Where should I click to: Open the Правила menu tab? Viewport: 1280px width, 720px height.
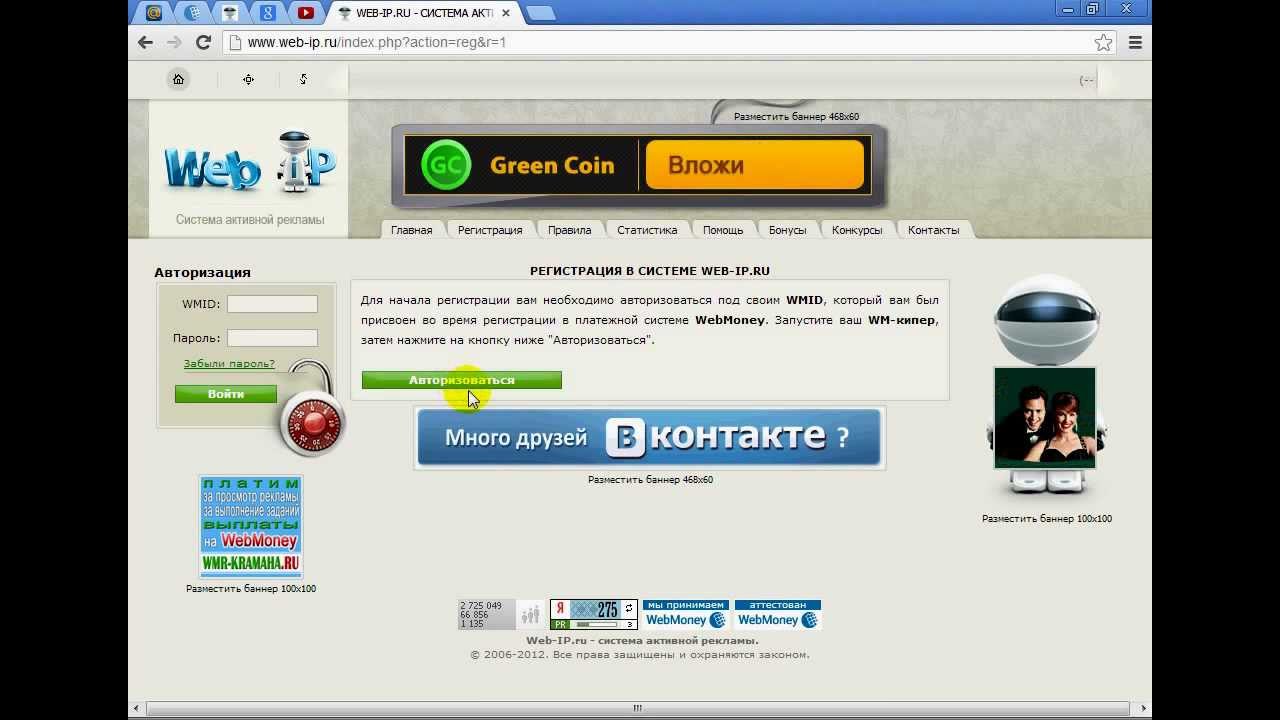pyautogui.click(x=569, y=230)
